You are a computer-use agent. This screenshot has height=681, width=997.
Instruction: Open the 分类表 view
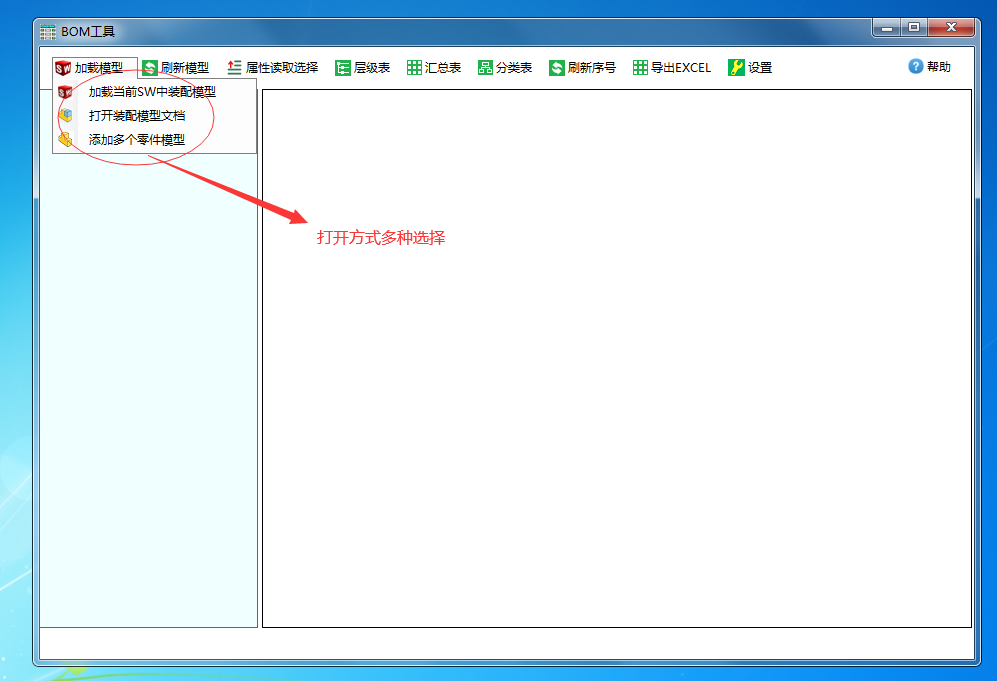click(505, 67)
